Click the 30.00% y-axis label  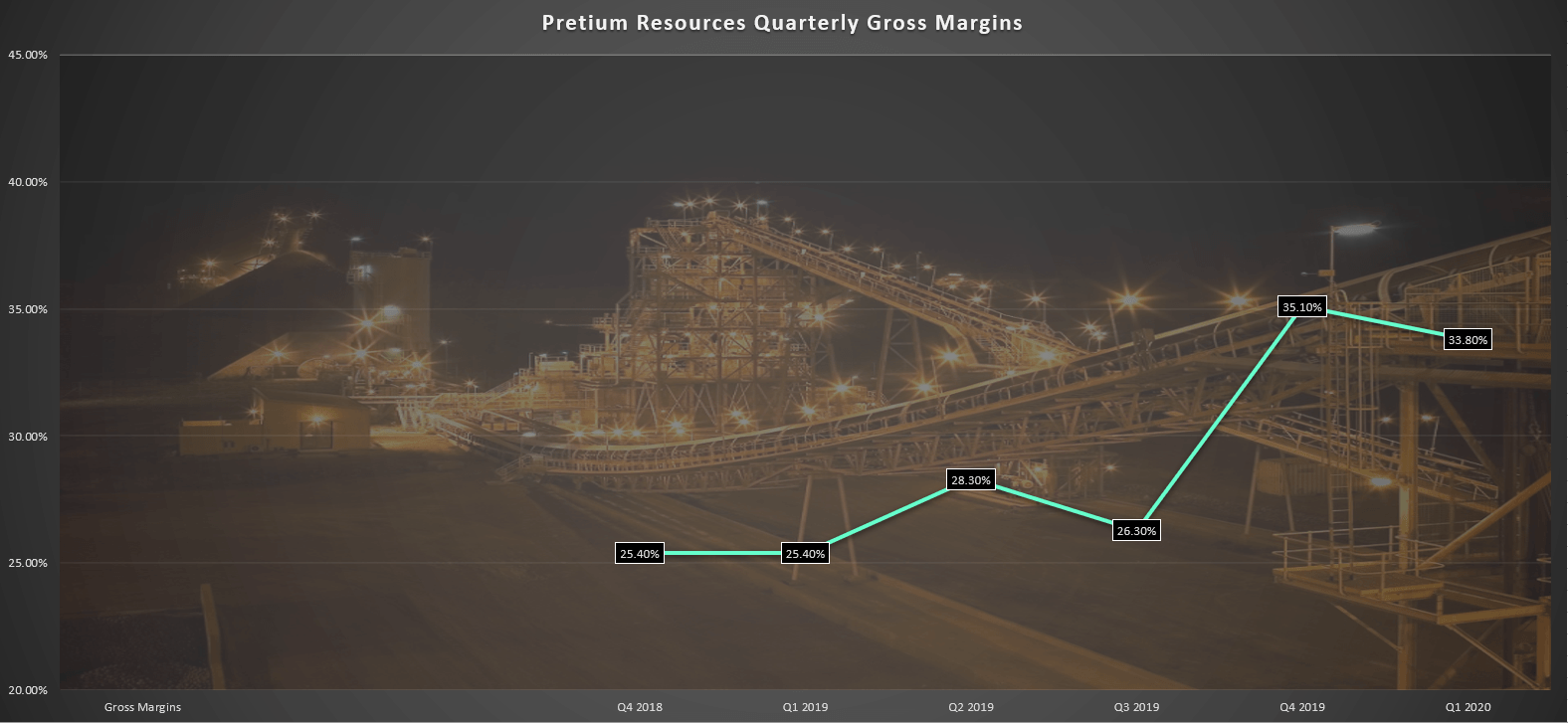(x=28, y=437)
